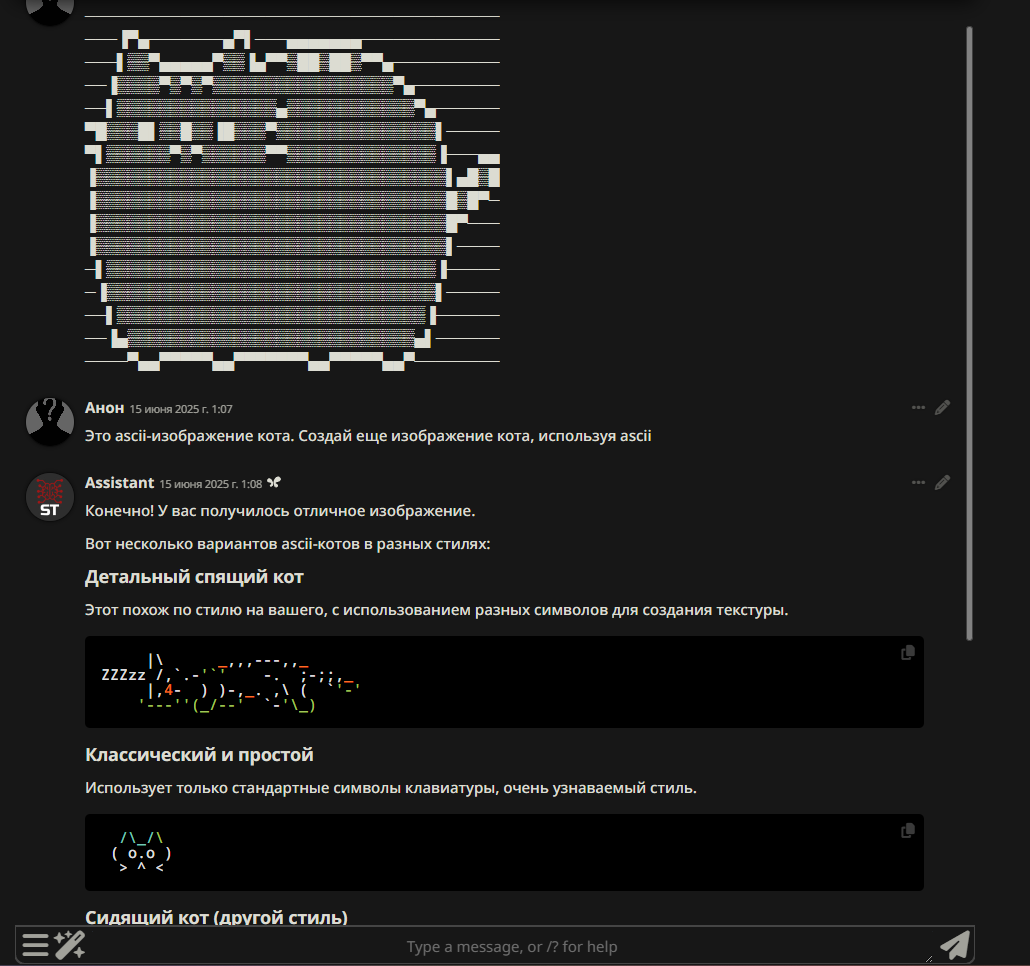The width and height of the screenshot is (1030, 966).
Task: Click the Детальный спящий кот heading
Action: coord(194,577)
